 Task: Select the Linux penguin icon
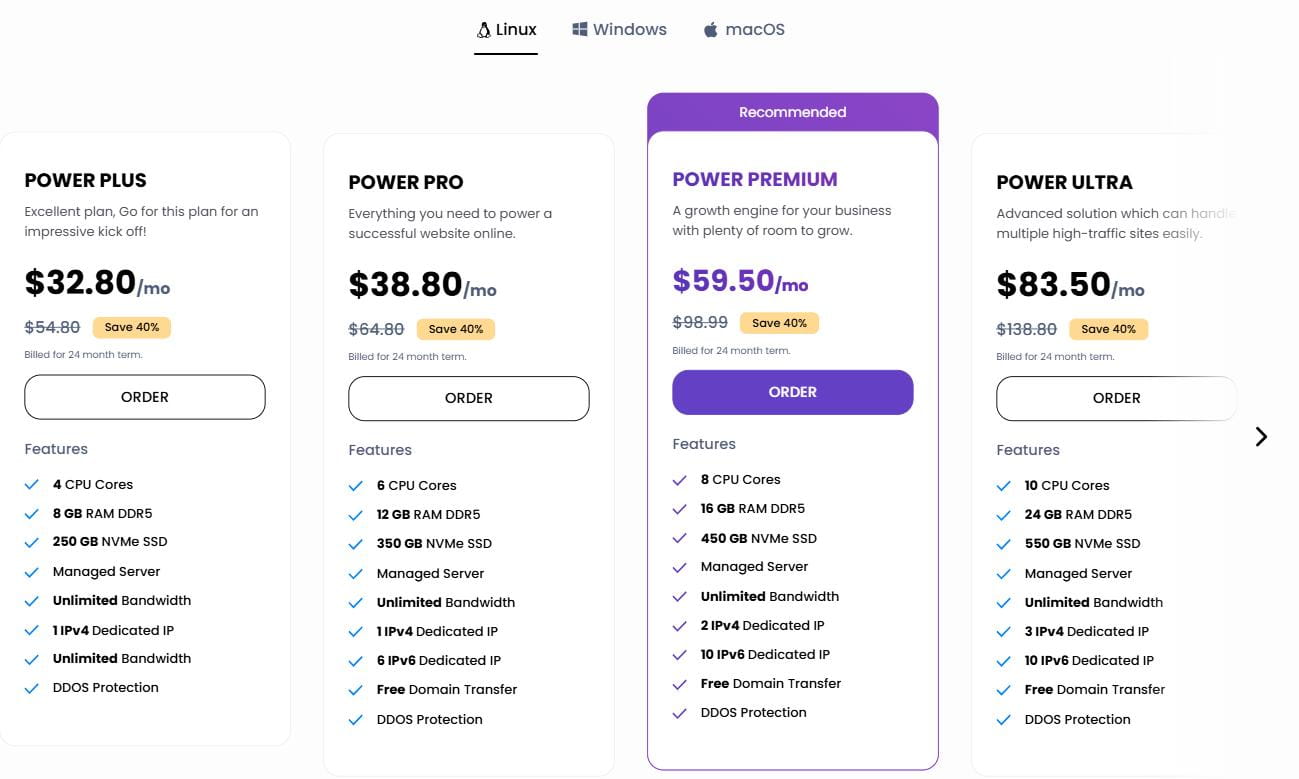pyautogui.click(x=482, y=29)
